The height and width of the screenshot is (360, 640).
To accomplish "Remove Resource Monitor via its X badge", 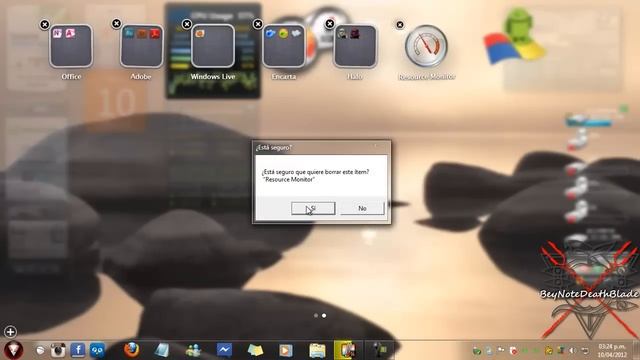I will pos(400,25).
